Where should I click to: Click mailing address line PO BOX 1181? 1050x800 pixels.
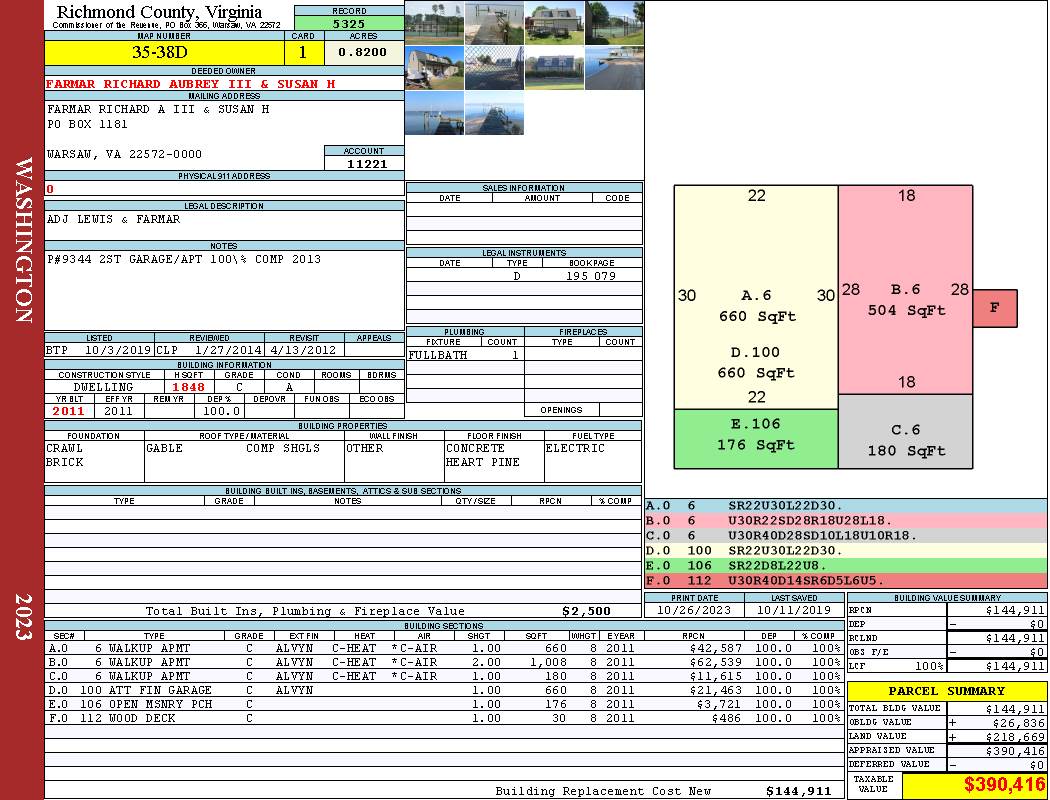(x=87, y=124)
